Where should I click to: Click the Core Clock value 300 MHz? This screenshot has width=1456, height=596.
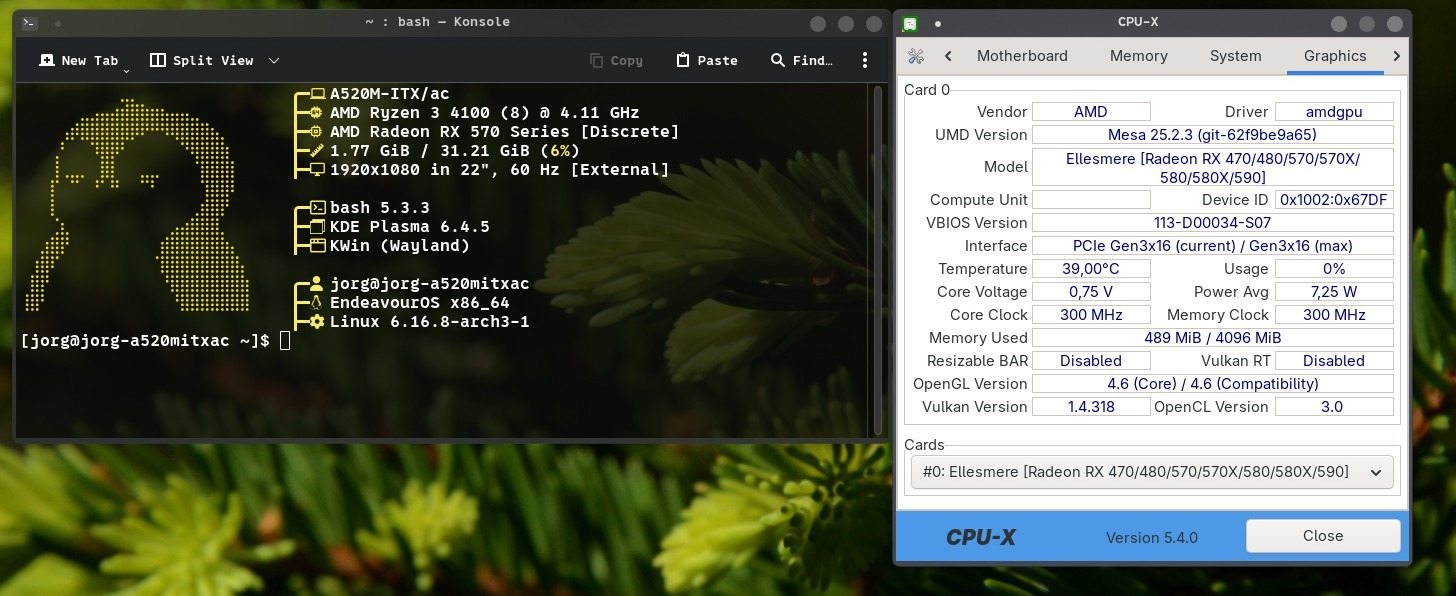click(1091, 315)
